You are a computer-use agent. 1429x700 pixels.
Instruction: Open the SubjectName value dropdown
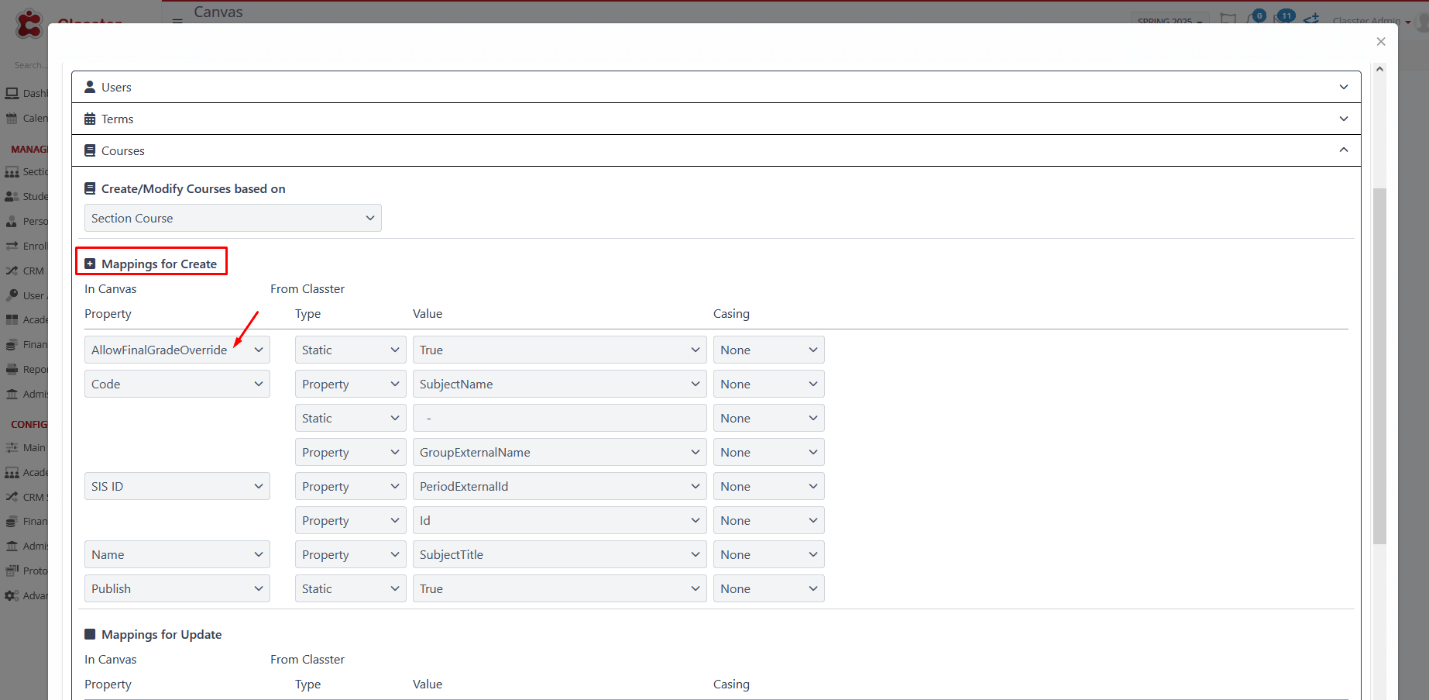click(x=560, y=384)
